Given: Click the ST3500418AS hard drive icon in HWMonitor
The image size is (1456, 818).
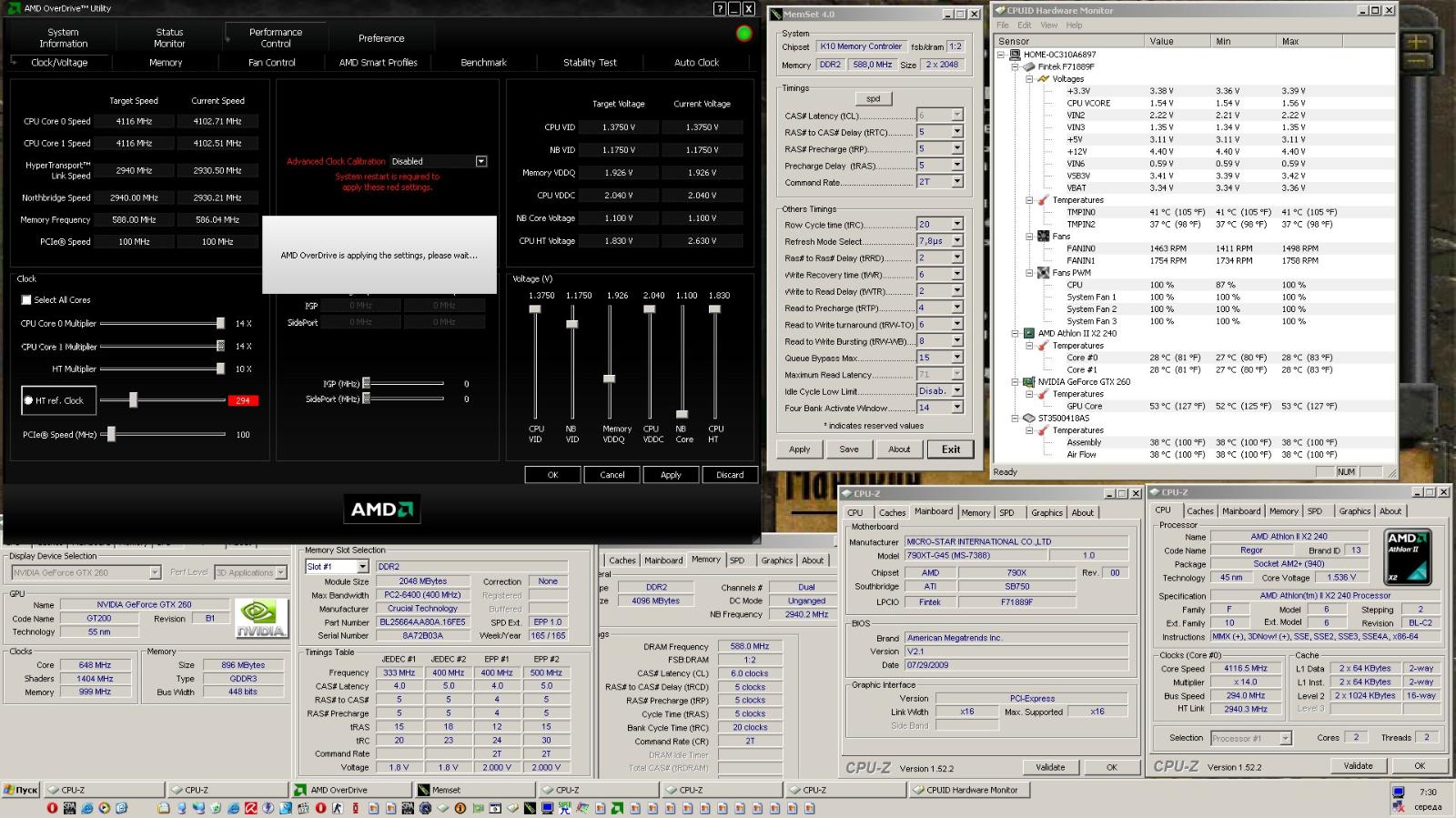Looking at the screenshot, I should click(x=1029, y=419).
